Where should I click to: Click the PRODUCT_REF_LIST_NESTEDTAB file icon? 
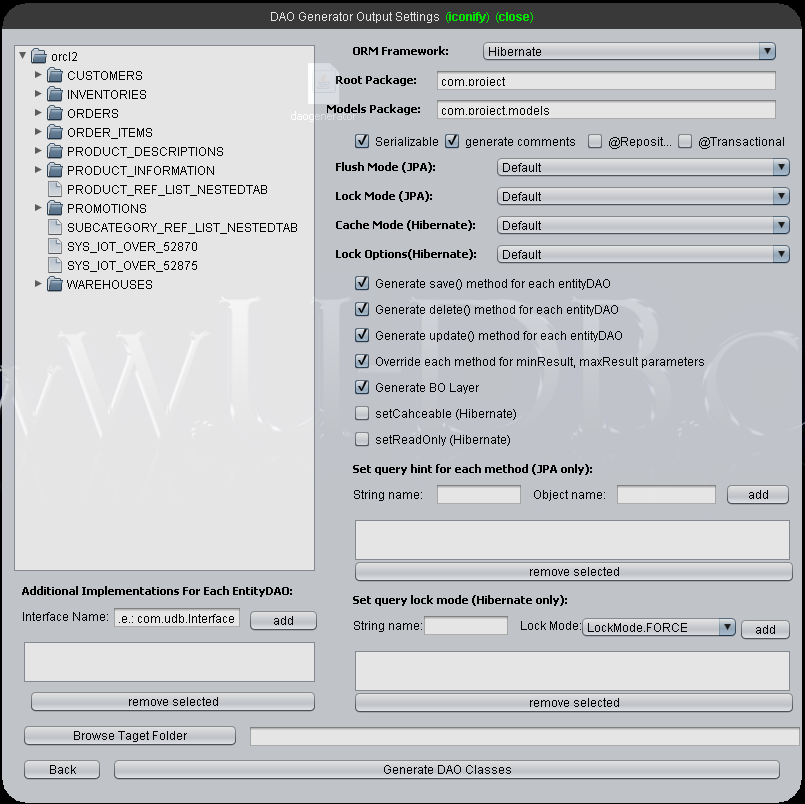tap(54, 189)
